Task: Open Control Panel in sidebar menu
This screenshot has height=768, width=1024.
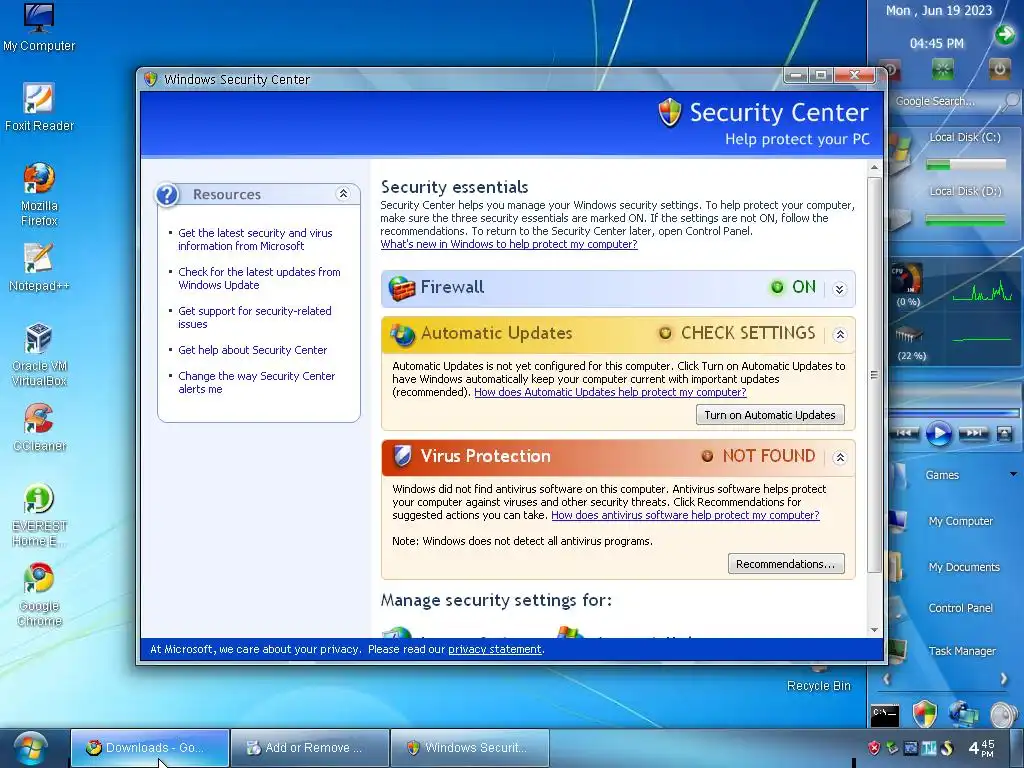Action: pos(960,608)
